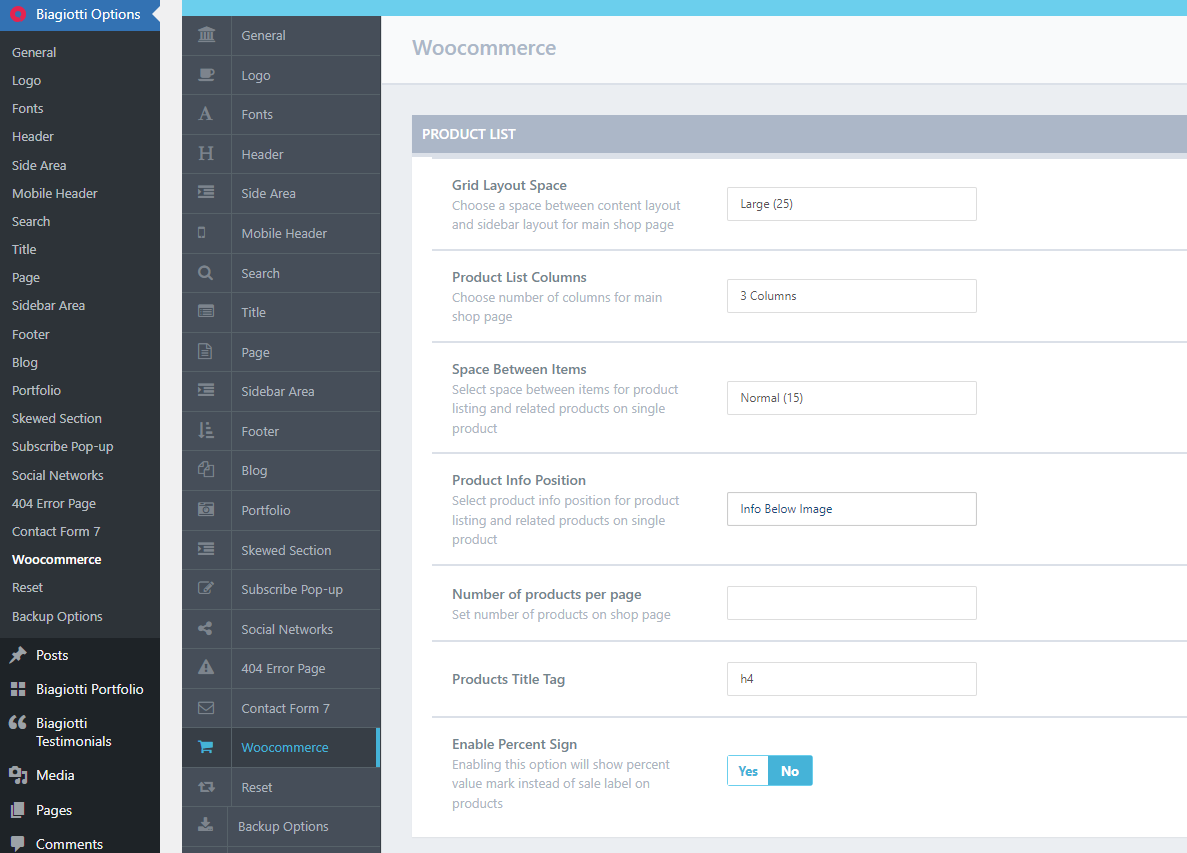The image size is (1187, 853).
Task: Open the Space Between Items dropdown
Action: (x=852, y=398)
